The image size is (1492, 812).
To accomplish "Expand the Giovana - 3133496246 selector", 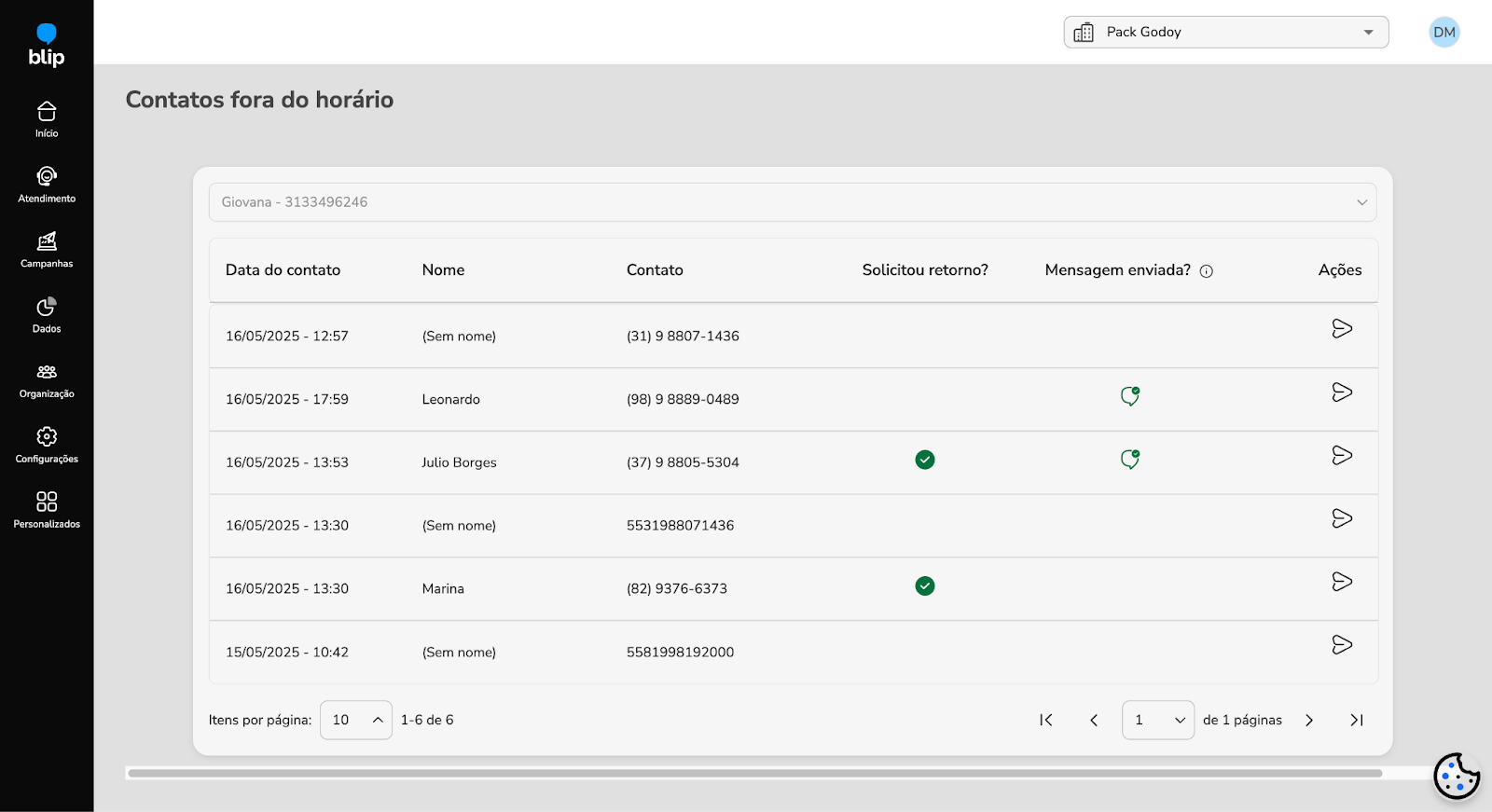I will (792, 202).
